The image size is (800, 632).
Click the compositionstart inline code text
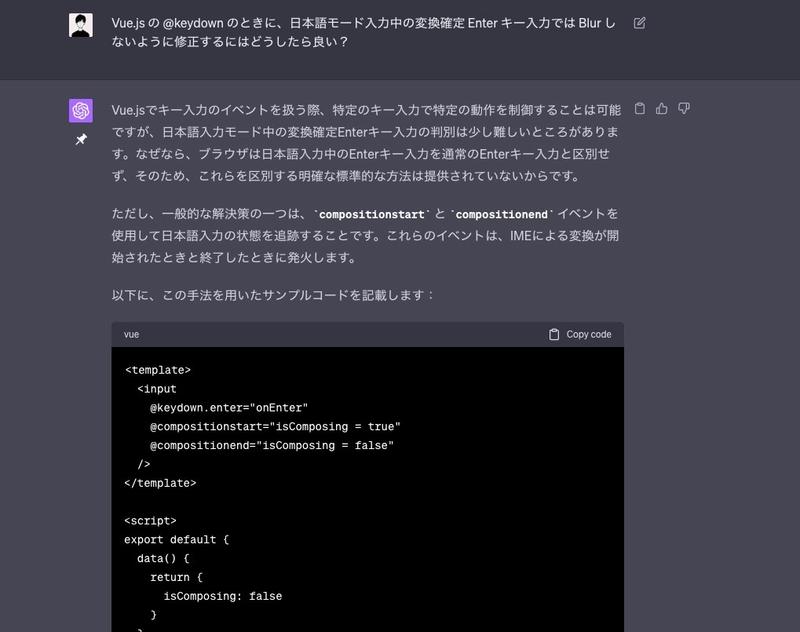pos(371,214)
